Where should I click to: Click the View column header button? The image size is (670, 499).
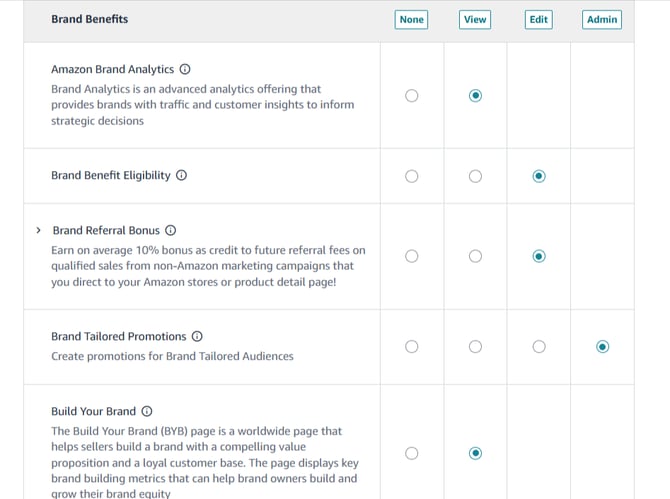click(x=475, y=19)
